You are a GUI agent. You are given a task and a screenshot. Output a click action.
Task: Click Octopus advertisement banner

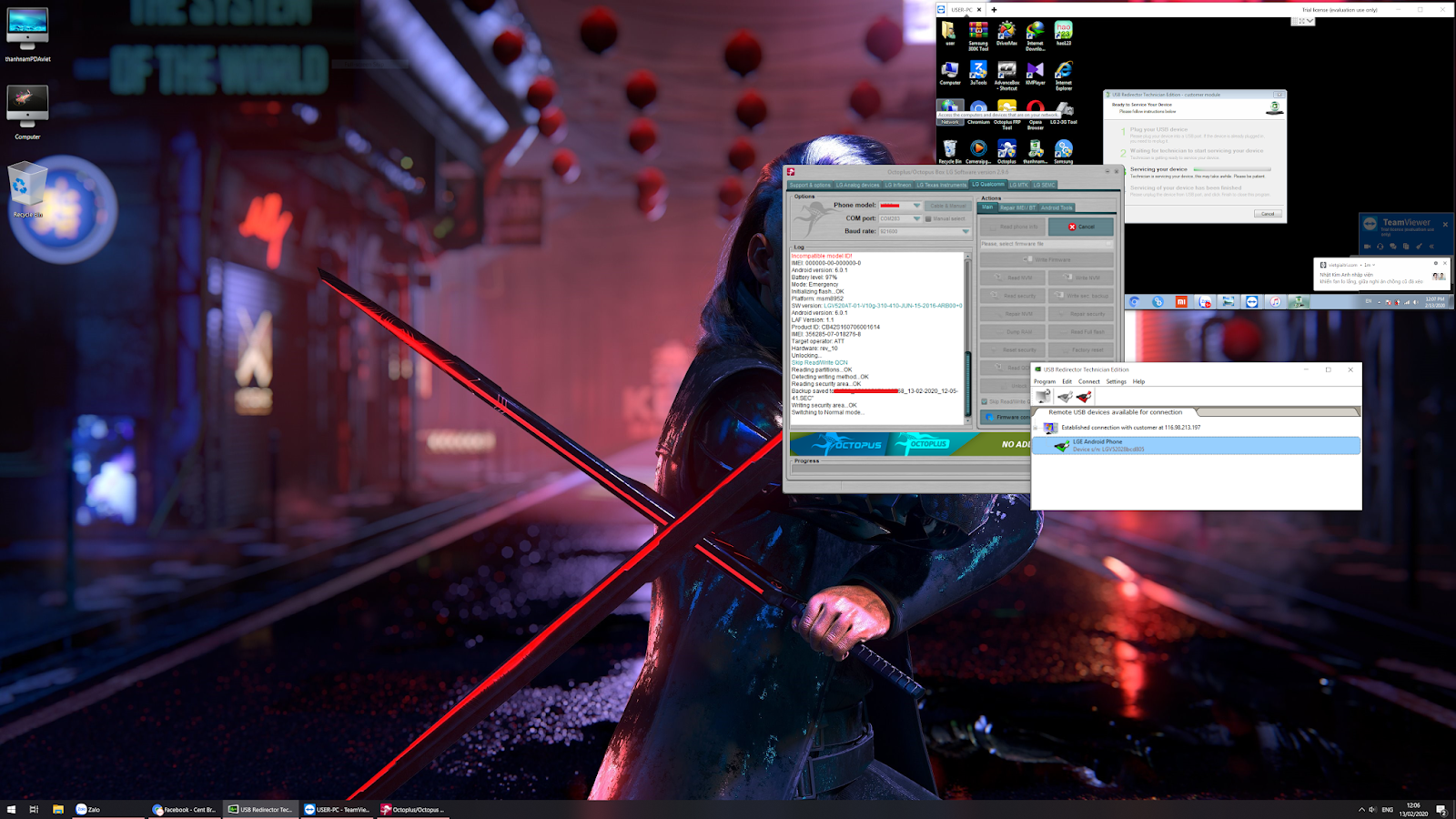tap(910, 444)
